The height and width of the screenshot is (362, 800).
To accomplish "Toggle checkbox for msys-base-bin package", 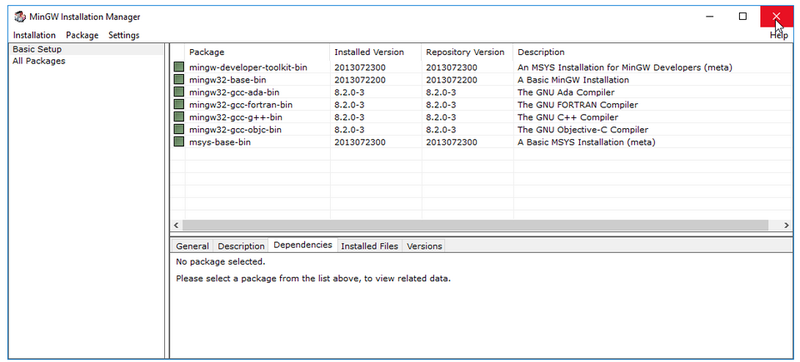I will tap(179, 142).
